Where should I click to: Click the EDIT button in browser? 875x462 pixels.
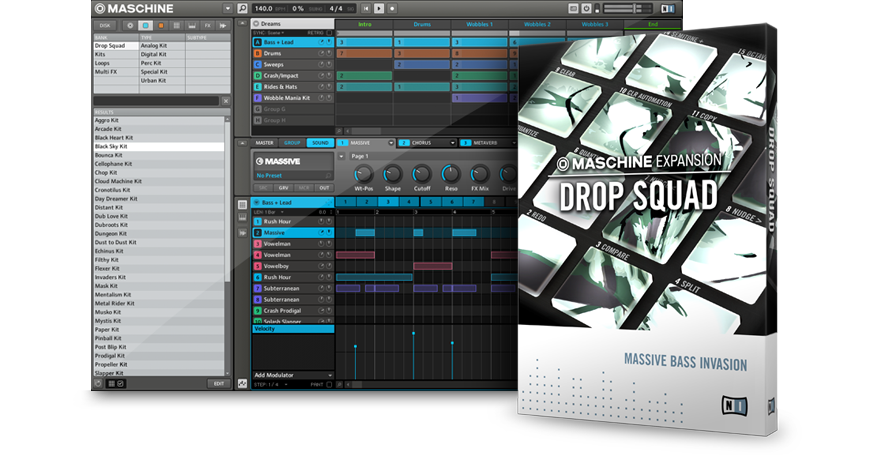pos(219,383)
